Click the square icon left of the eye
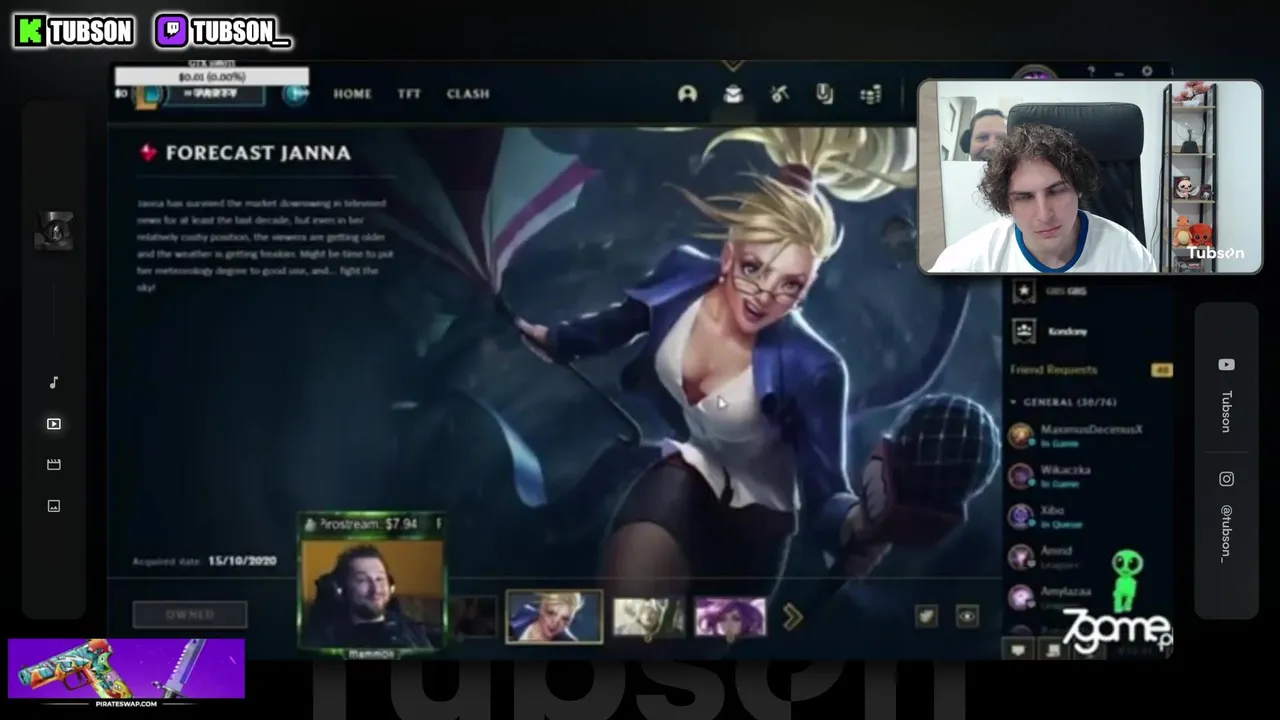This screenshot has width=1280, height=720. [926, 617]
